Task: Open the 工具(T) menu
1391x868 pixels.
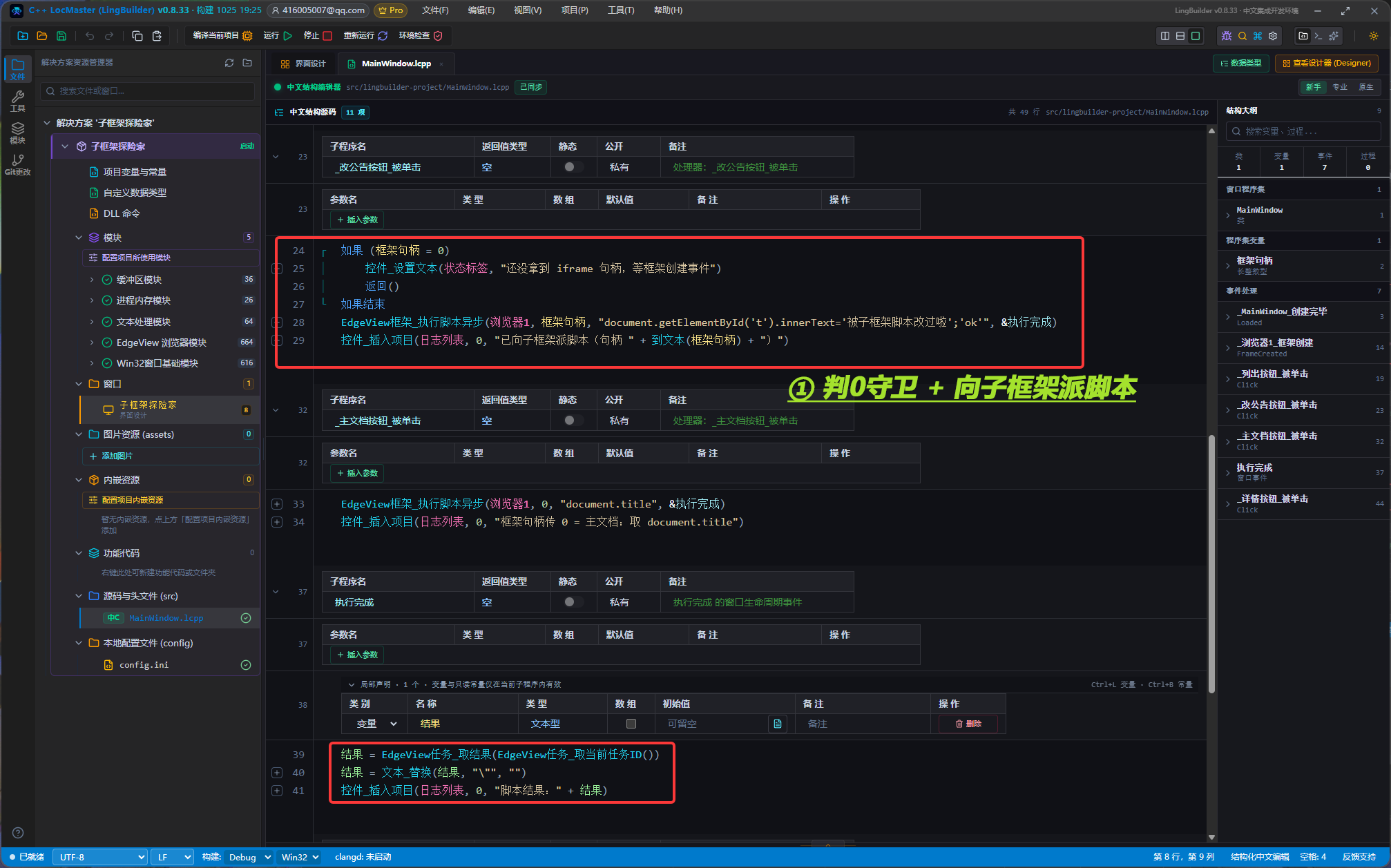Action: point(621,10)
